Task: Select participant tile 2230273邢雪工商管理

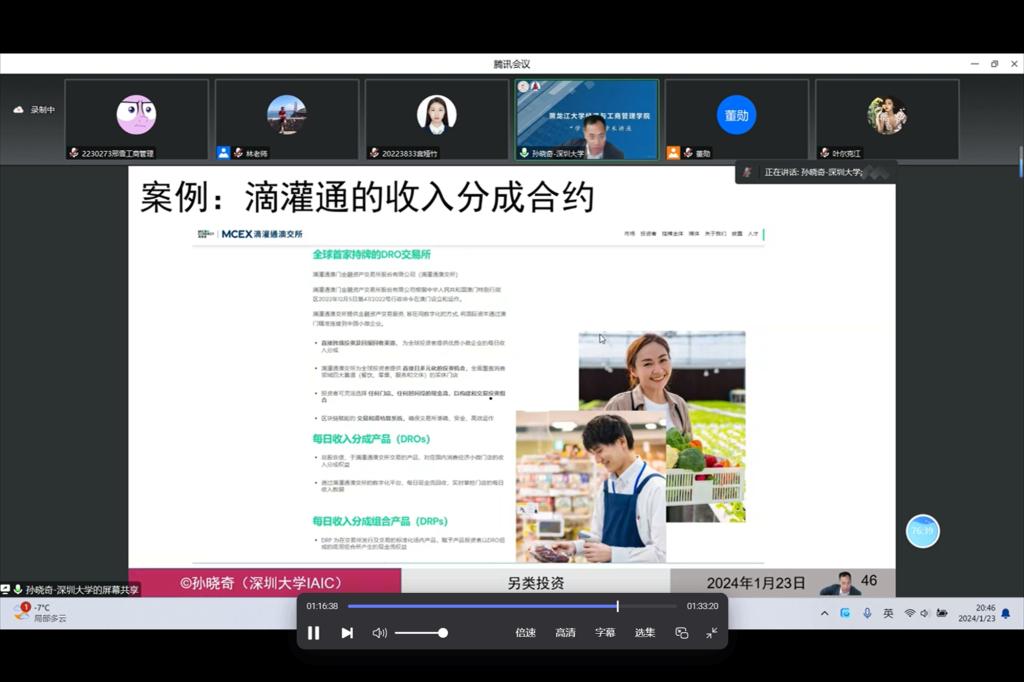Action: [x=136, y=120]
